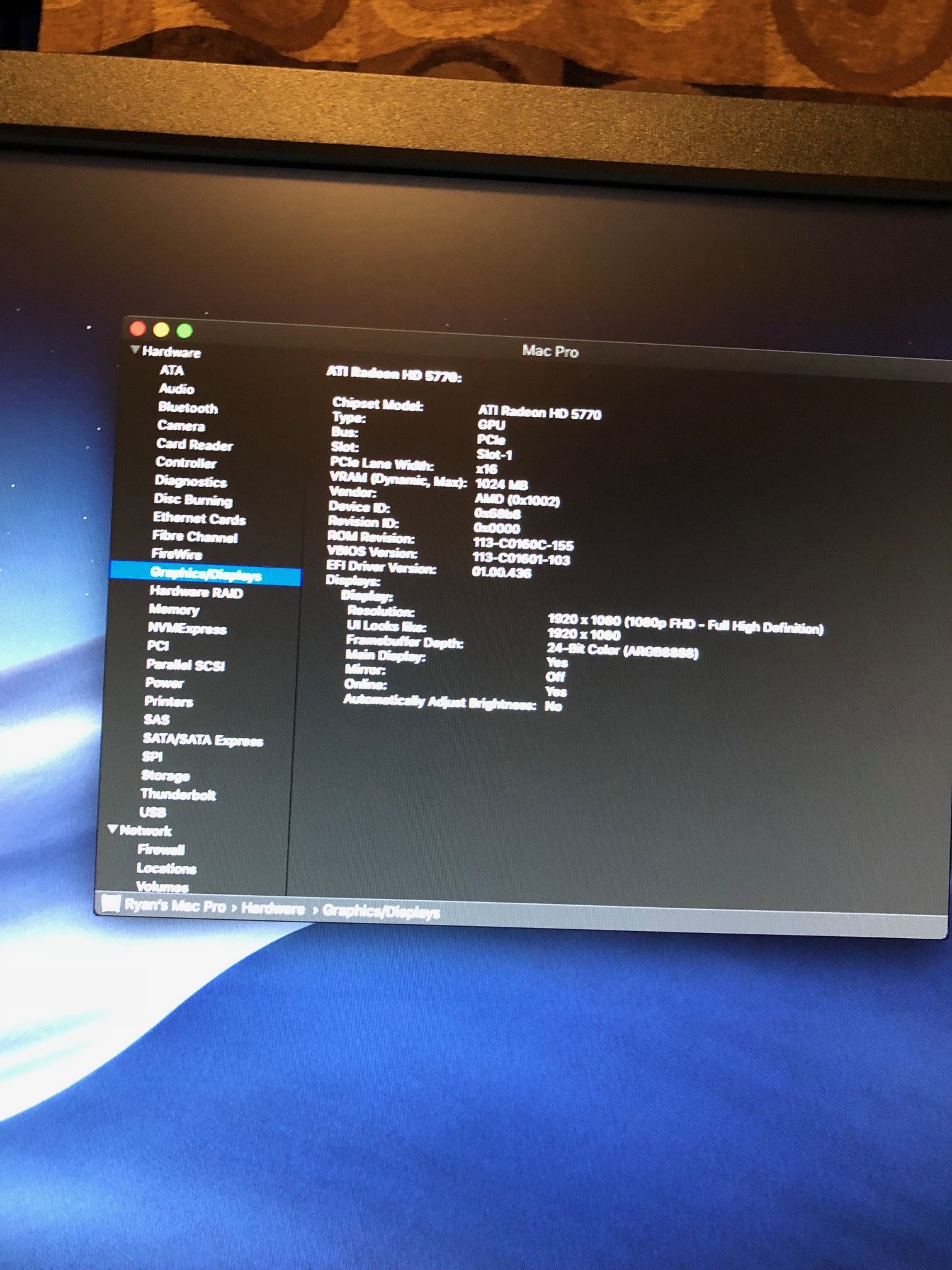Click ROM Revision value 113-C0160C-155
Image resolution: width=952 pixels, height=1270 pixels.
[523, 545]
